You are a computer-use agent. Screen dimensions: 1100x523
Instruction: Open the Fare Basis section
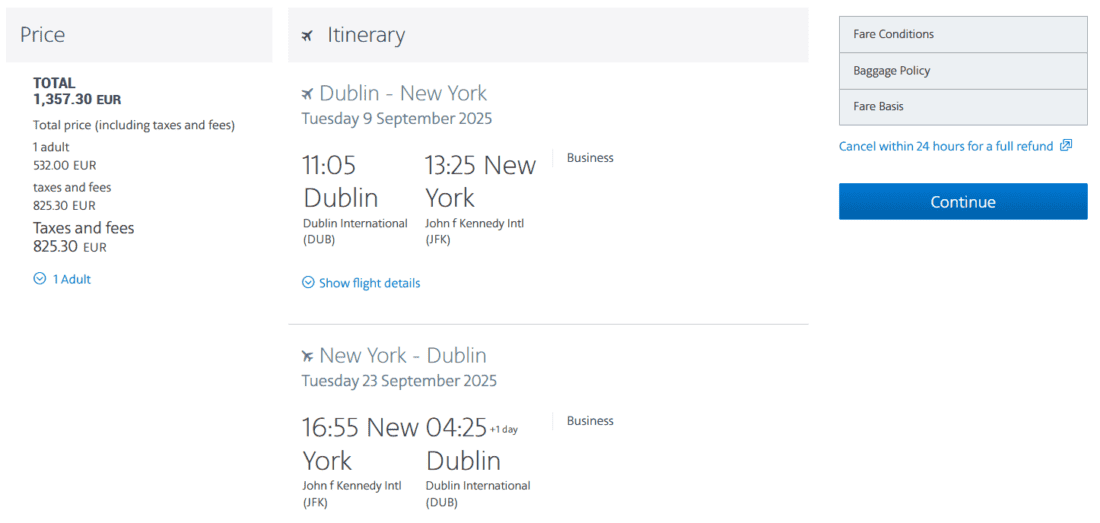tap(962, 107)
